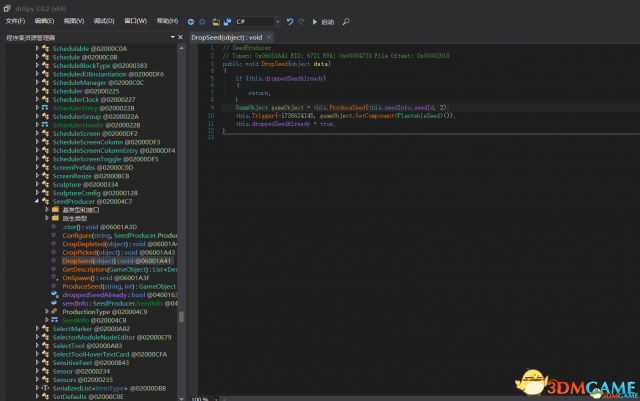Screen dimensions: 640x401
Task: Click the green start debugging button
Action: tap(315, 22)
